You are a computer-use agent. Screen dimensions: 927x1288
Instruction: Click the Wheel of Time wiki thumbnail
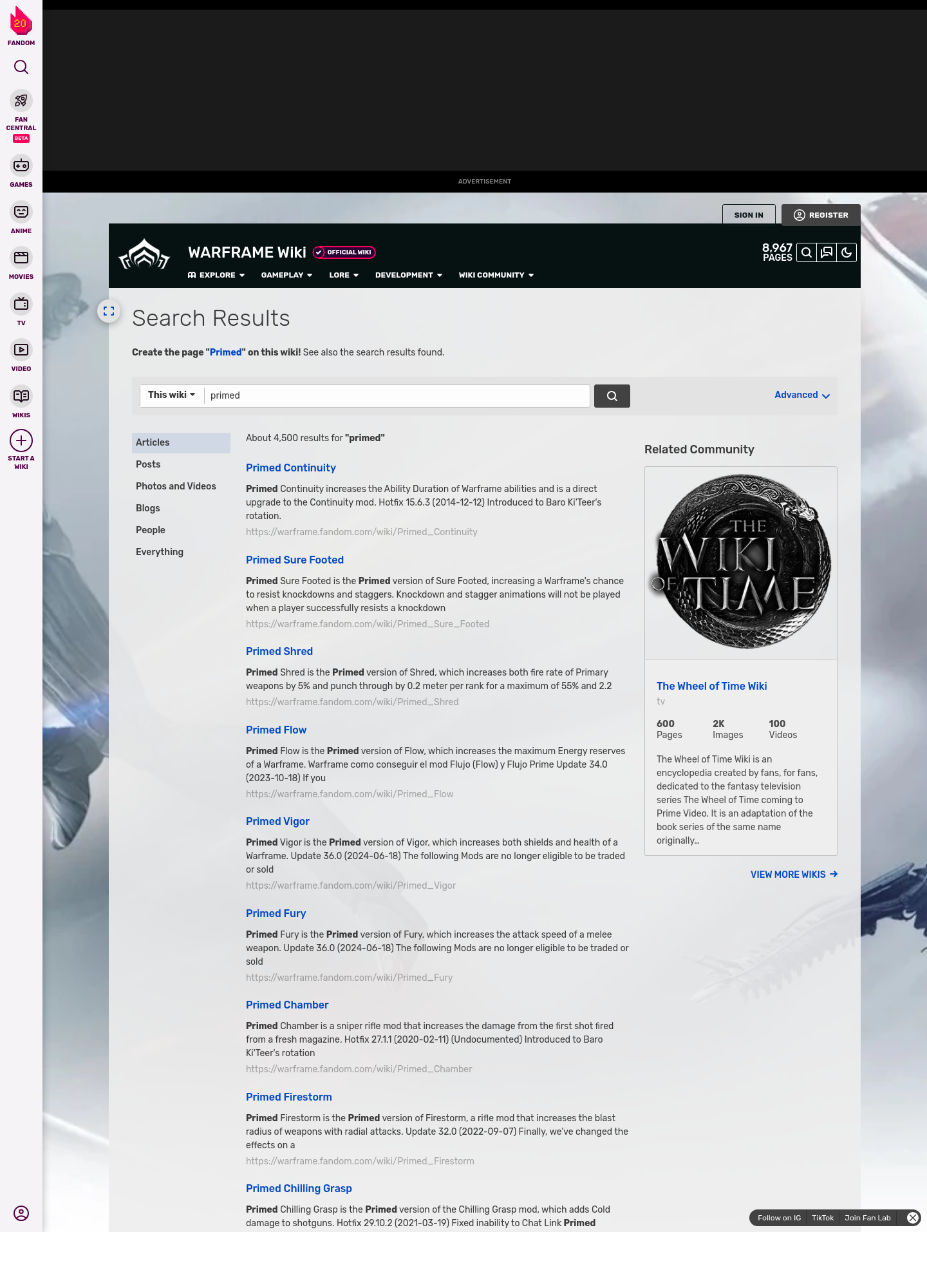click(741, 563)
